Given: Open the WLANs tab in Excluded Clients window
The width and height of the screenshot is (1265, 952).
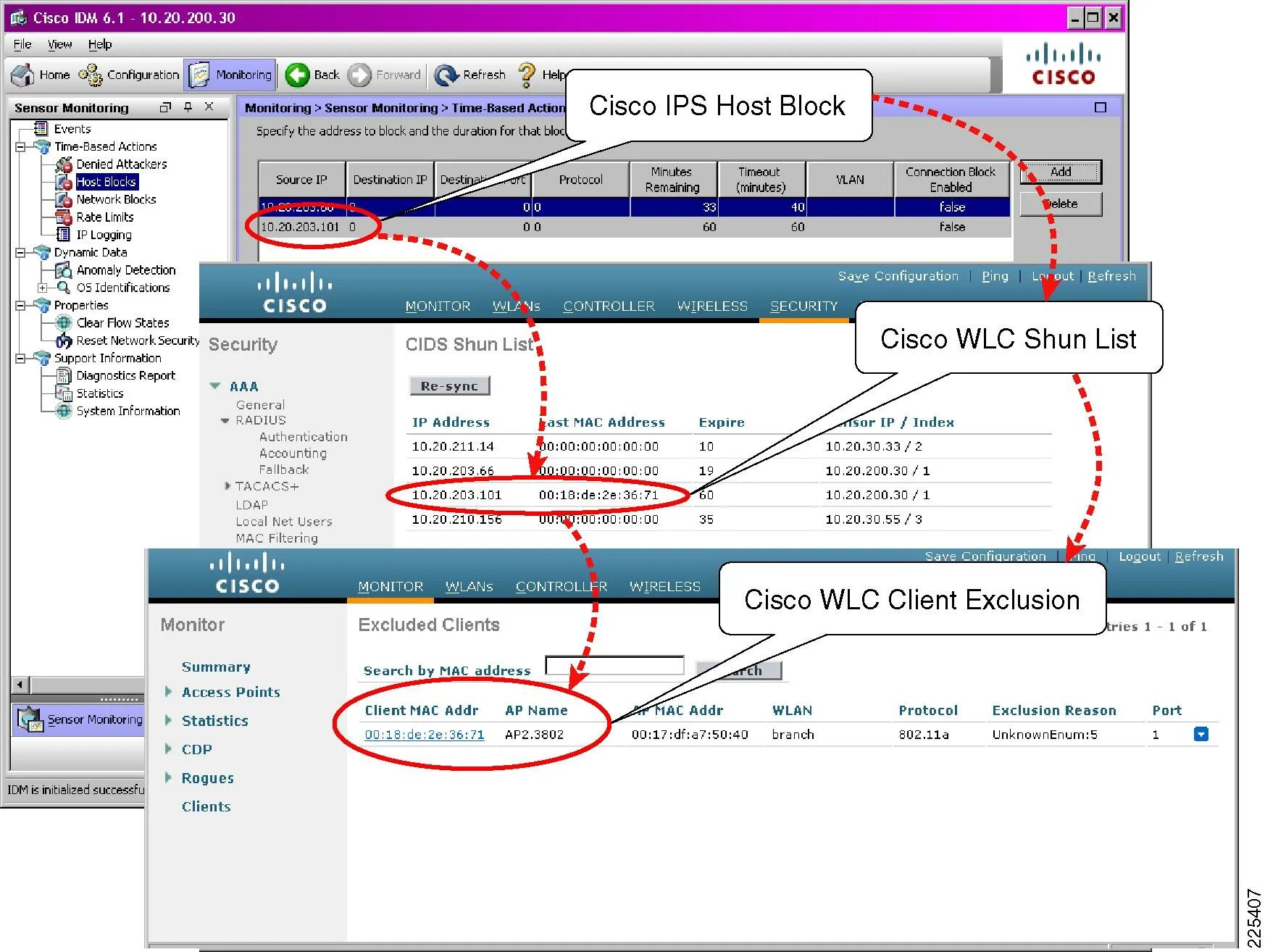Looking at the screenshot, I should point(469,587).
